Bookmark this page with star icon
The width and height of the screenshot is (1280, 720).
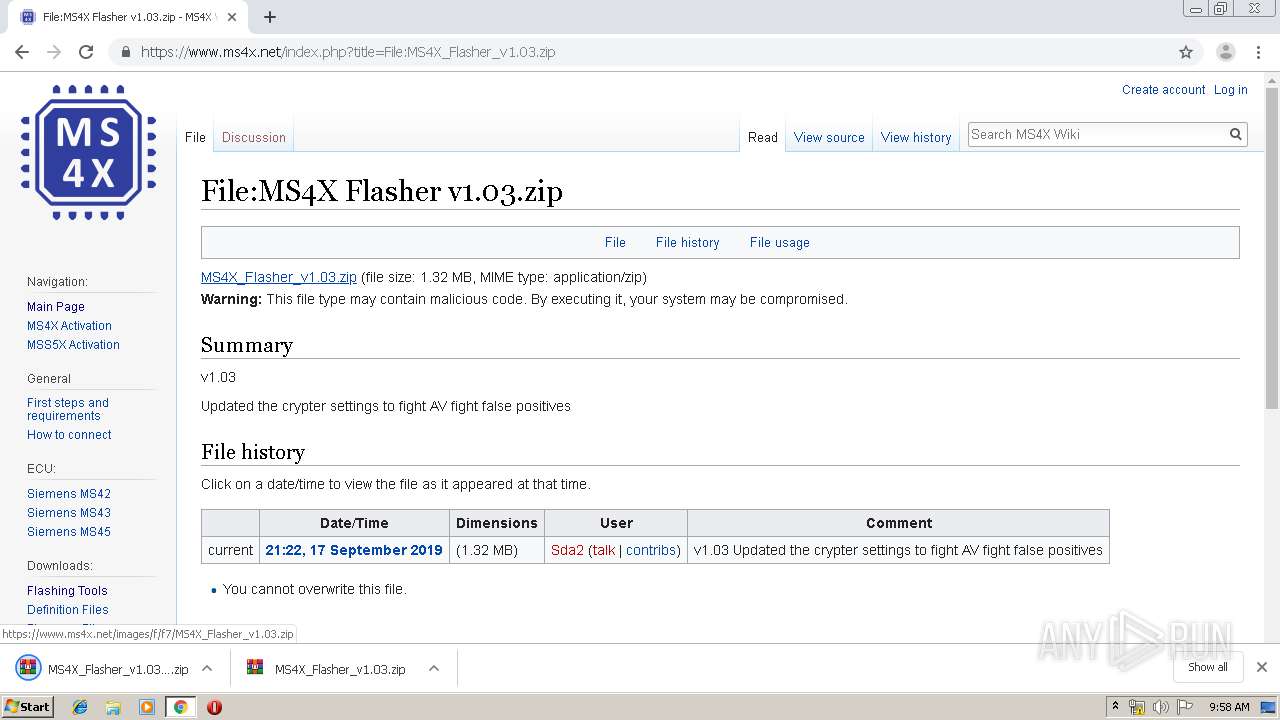1186,52
